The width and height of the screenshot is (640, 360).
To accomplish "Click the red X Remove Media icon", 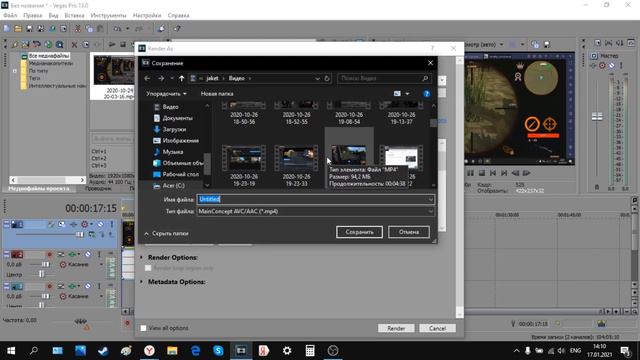I will click(x=74, y=44).
